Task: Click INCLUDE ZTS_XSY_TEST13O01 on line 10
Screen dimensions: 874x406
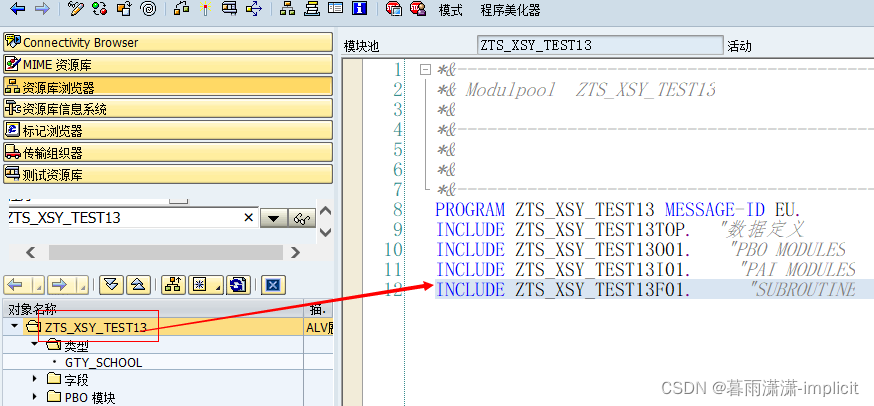Action: (x=564, y=250)
